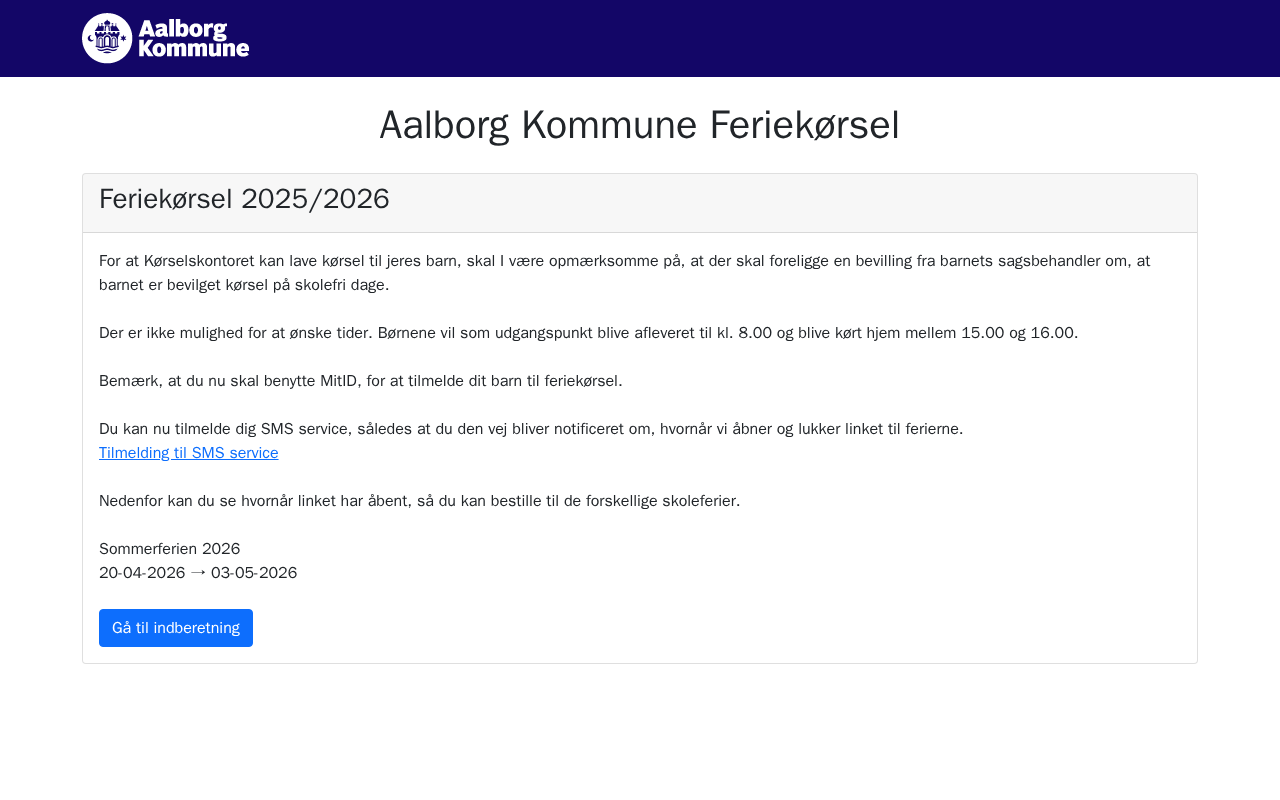The height and width of the screenshot is (800, 1280).
Task: Click the paragraph mentioning MitID
Action: click(361, 381)
